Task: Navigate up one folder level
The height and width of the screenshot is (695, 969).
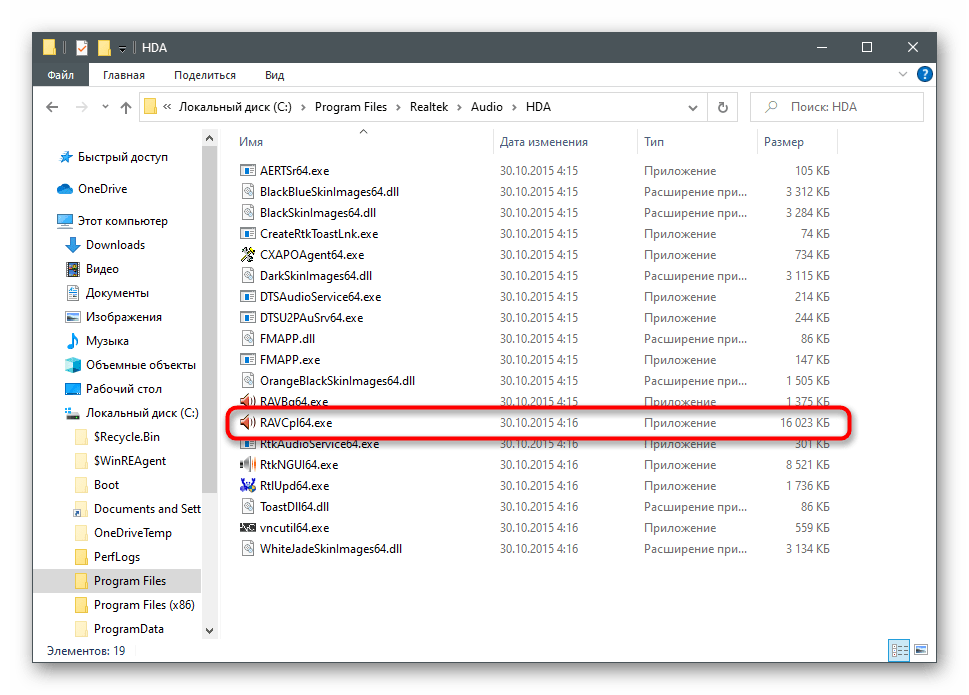Action: click(126, 107)
